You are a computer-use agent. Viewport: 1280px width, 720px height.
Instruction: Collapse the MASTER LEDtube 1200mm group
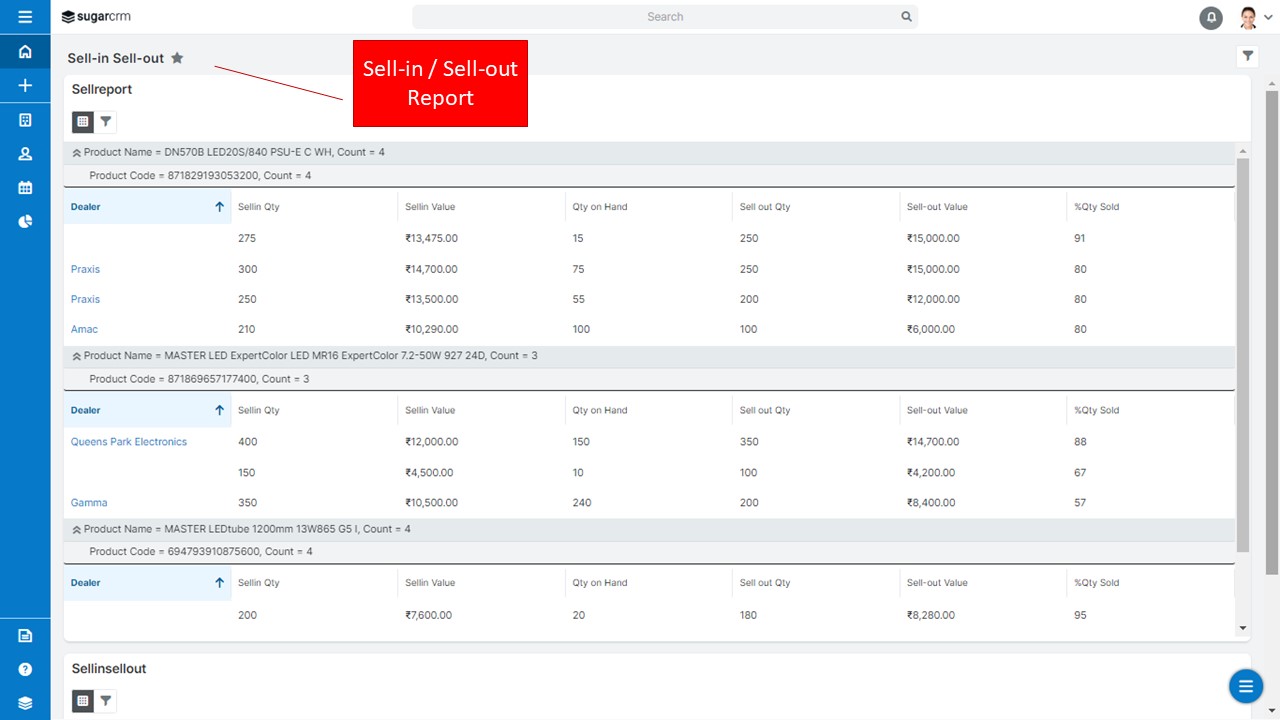click(76, 529)
